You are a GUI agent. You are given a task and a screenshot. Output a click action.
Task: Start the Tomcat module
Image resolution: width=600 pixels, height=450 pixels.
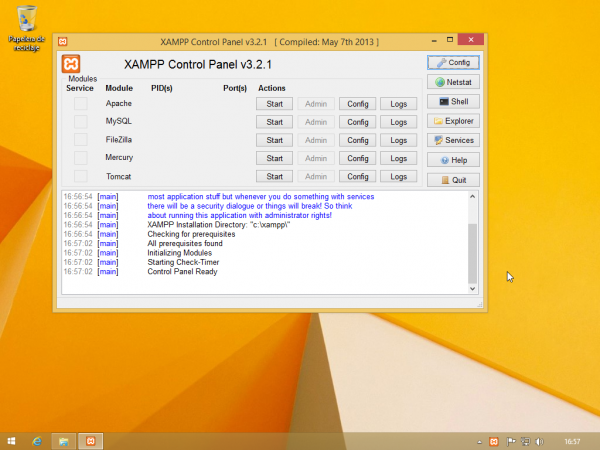(274, 176)
